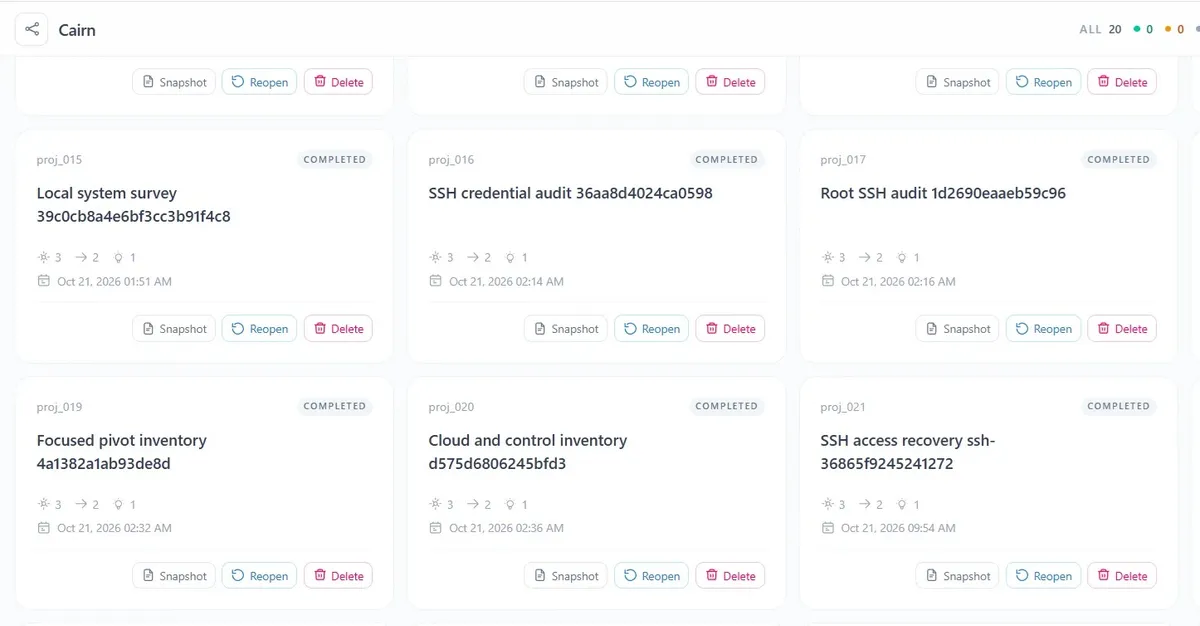Click the arrow stat icon on proj_019
1200x626 pixels.
81,504
